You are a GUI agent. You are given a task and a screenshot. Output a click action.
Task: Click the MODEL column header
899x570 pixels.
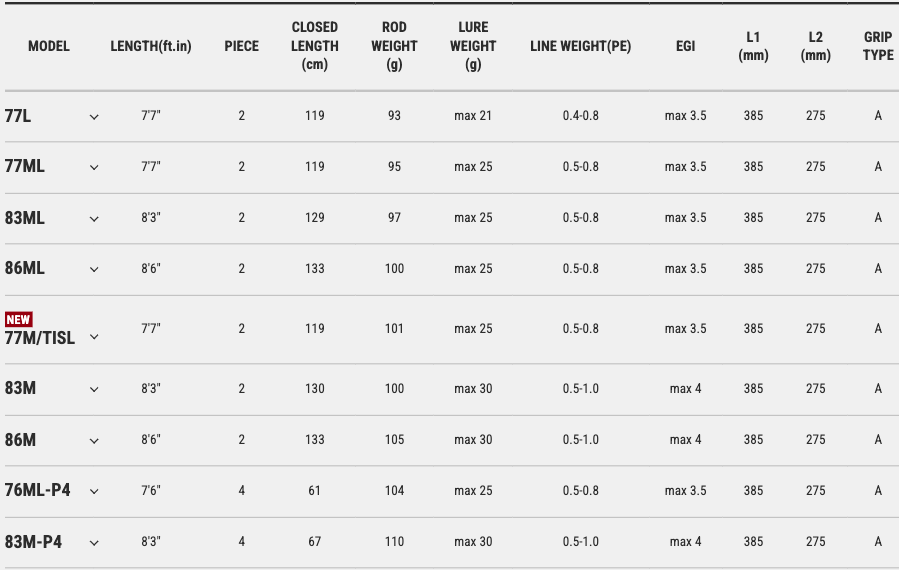(49, 46)
